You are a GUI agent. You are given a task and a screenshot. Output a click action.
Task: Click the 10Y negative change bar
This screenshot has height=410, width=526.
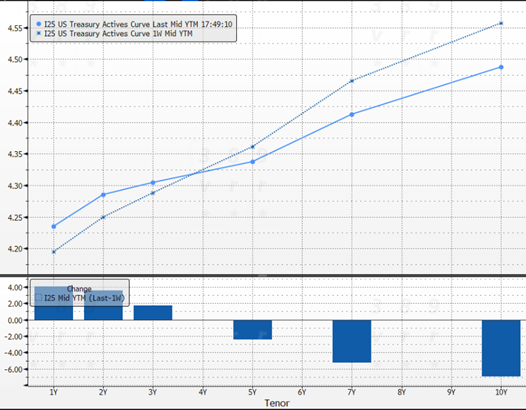(x=501, y=348)
